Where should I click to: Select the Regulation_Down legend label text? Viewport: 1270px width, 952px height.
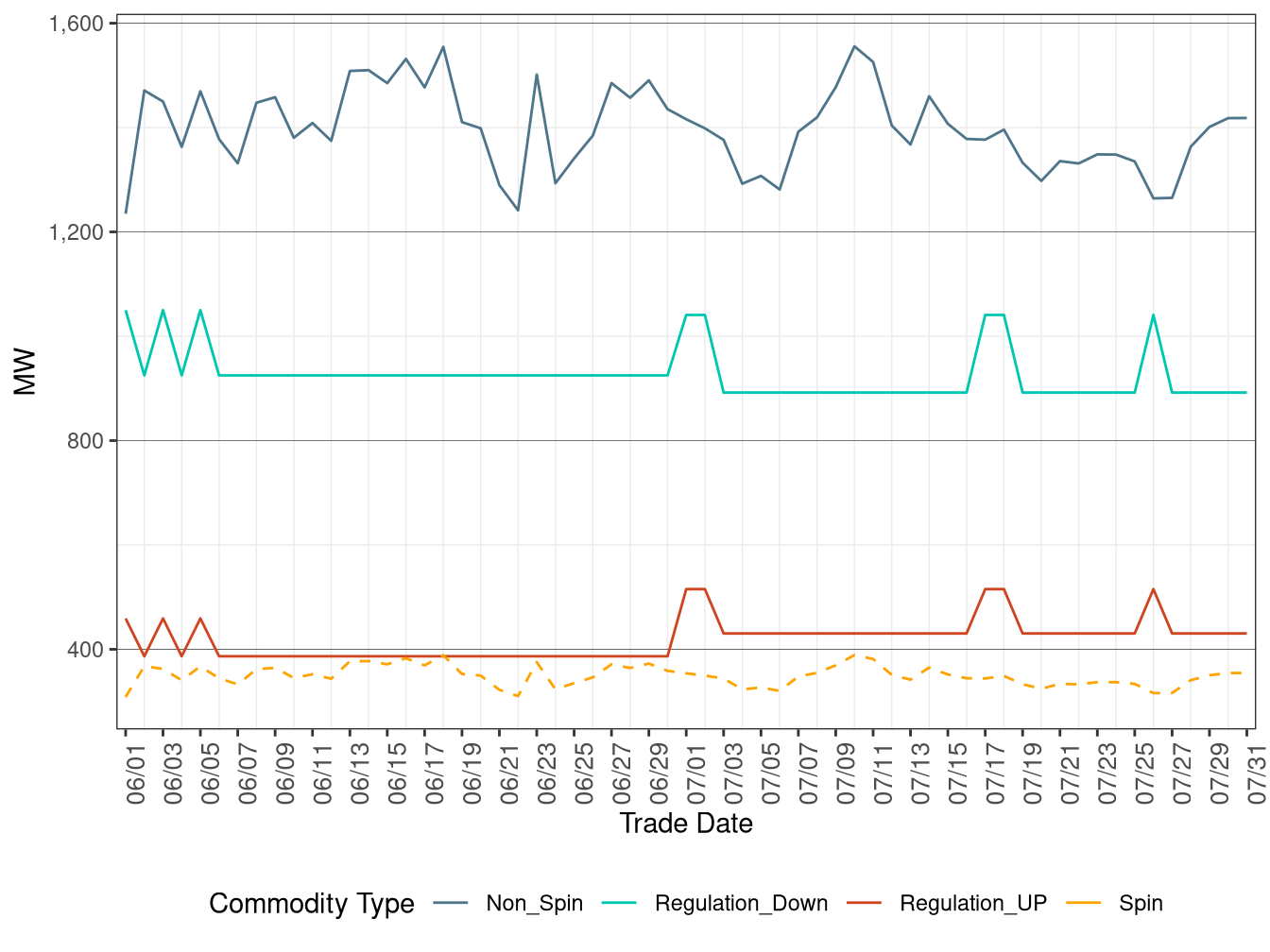click(x=741, y=904)
